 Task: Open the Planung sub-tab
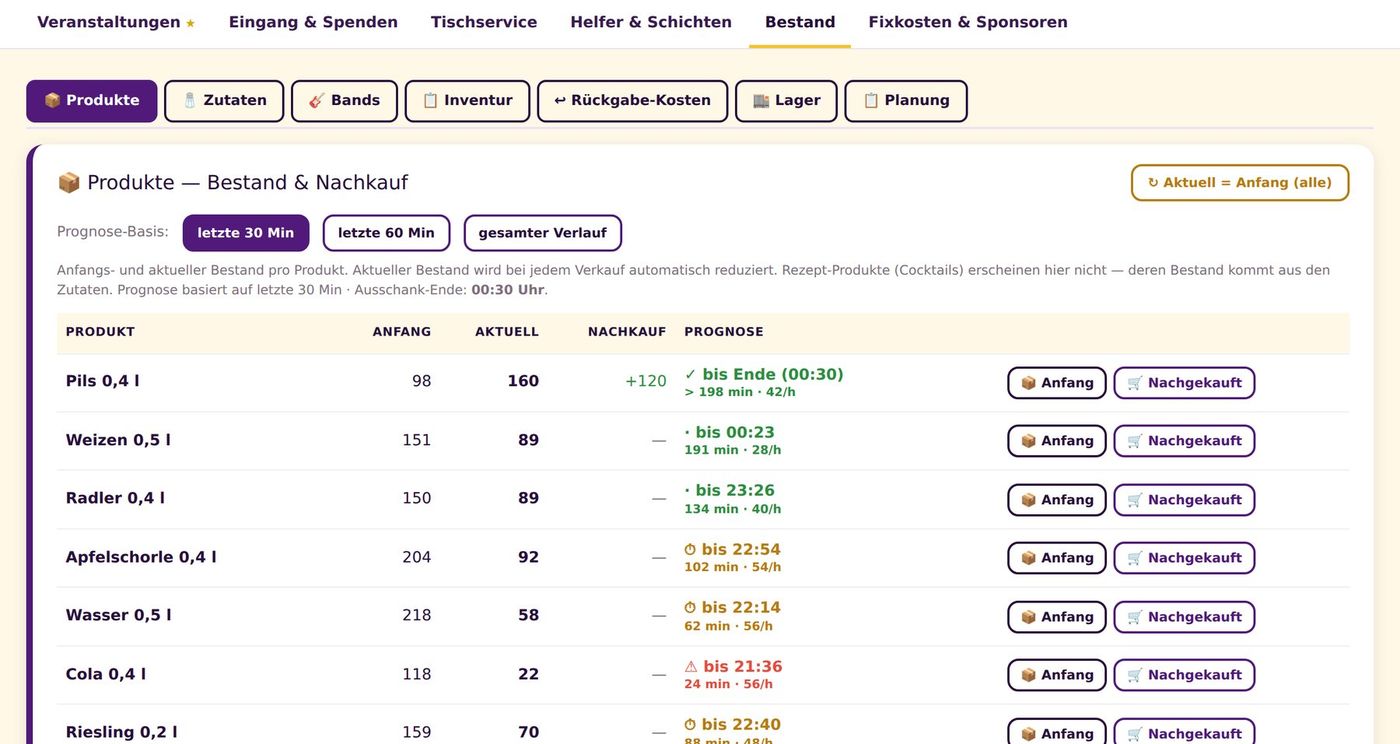click(906, 101)
